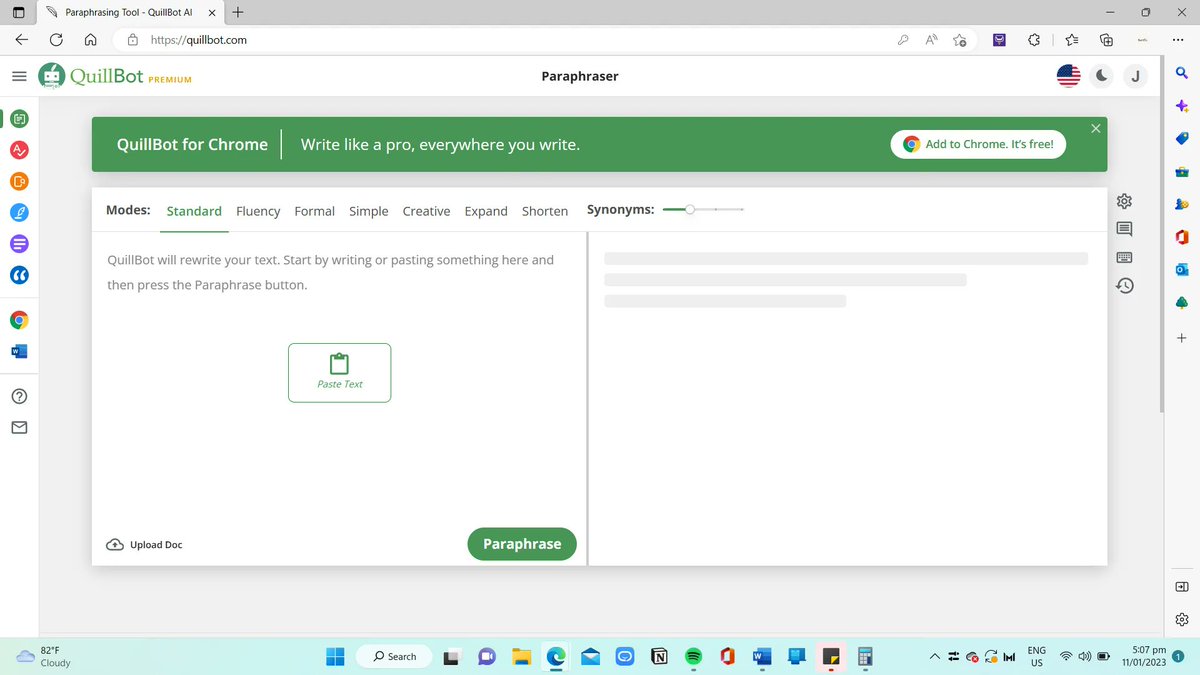Select the Creative mode tab

(x=426, y=211)
